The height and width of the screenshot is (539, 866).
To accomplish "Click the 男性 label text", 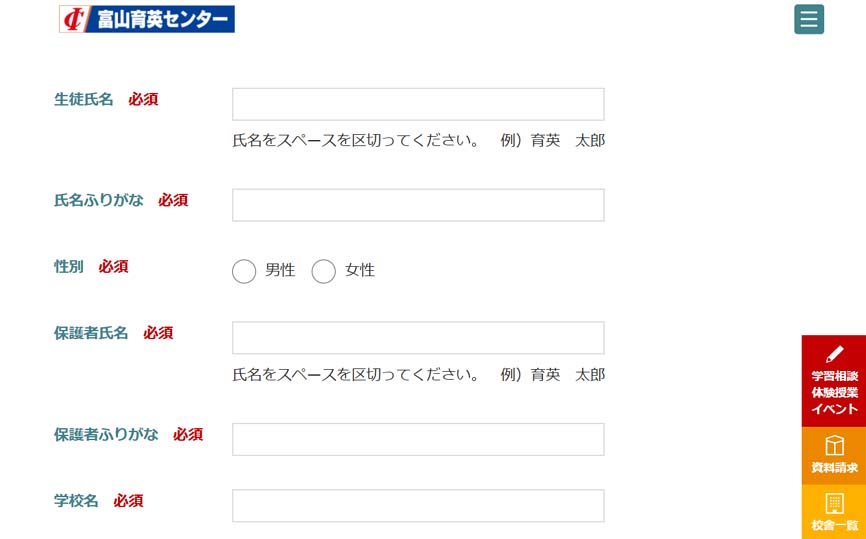I will pos(280,270).
